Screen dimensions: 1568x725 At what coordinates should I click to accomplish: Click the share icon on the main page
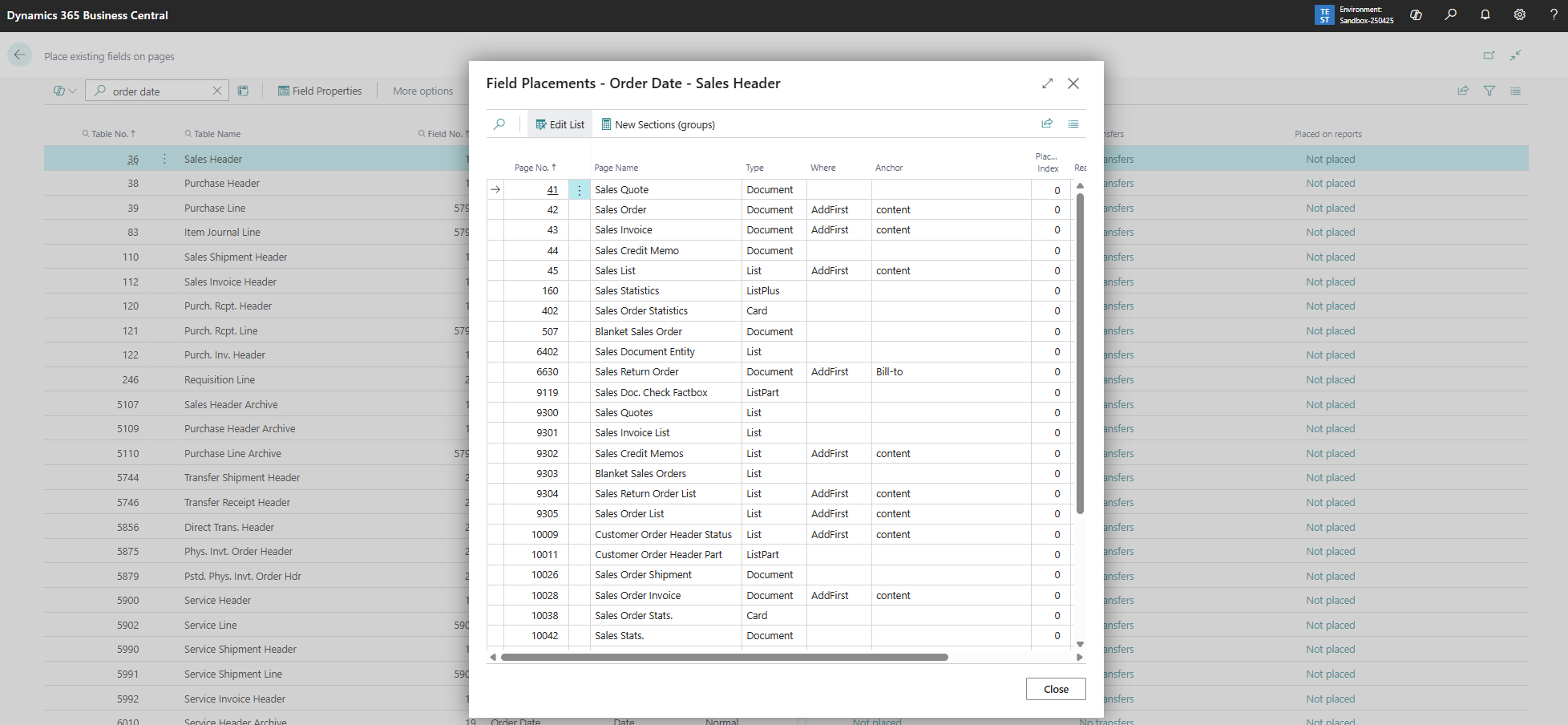1463,91
